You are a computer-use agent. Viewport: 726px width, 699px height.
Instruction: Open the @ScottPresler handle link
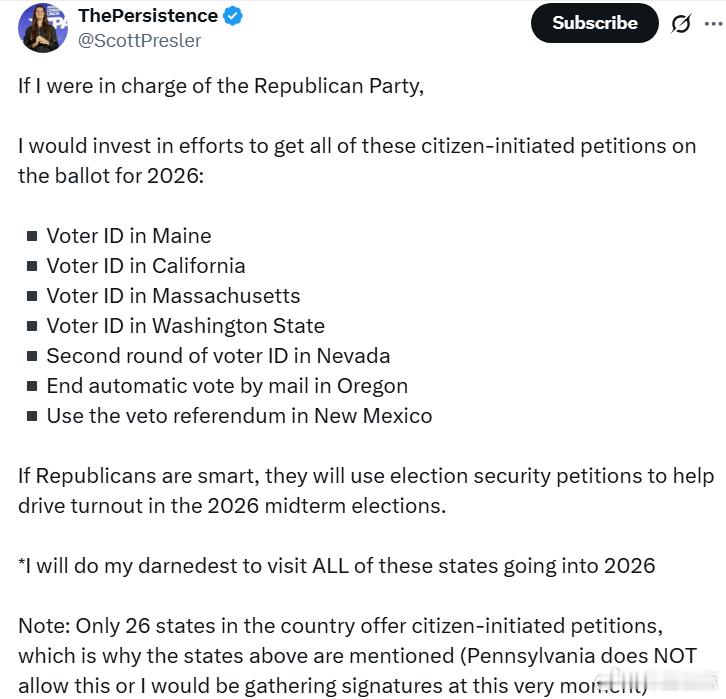139,41
